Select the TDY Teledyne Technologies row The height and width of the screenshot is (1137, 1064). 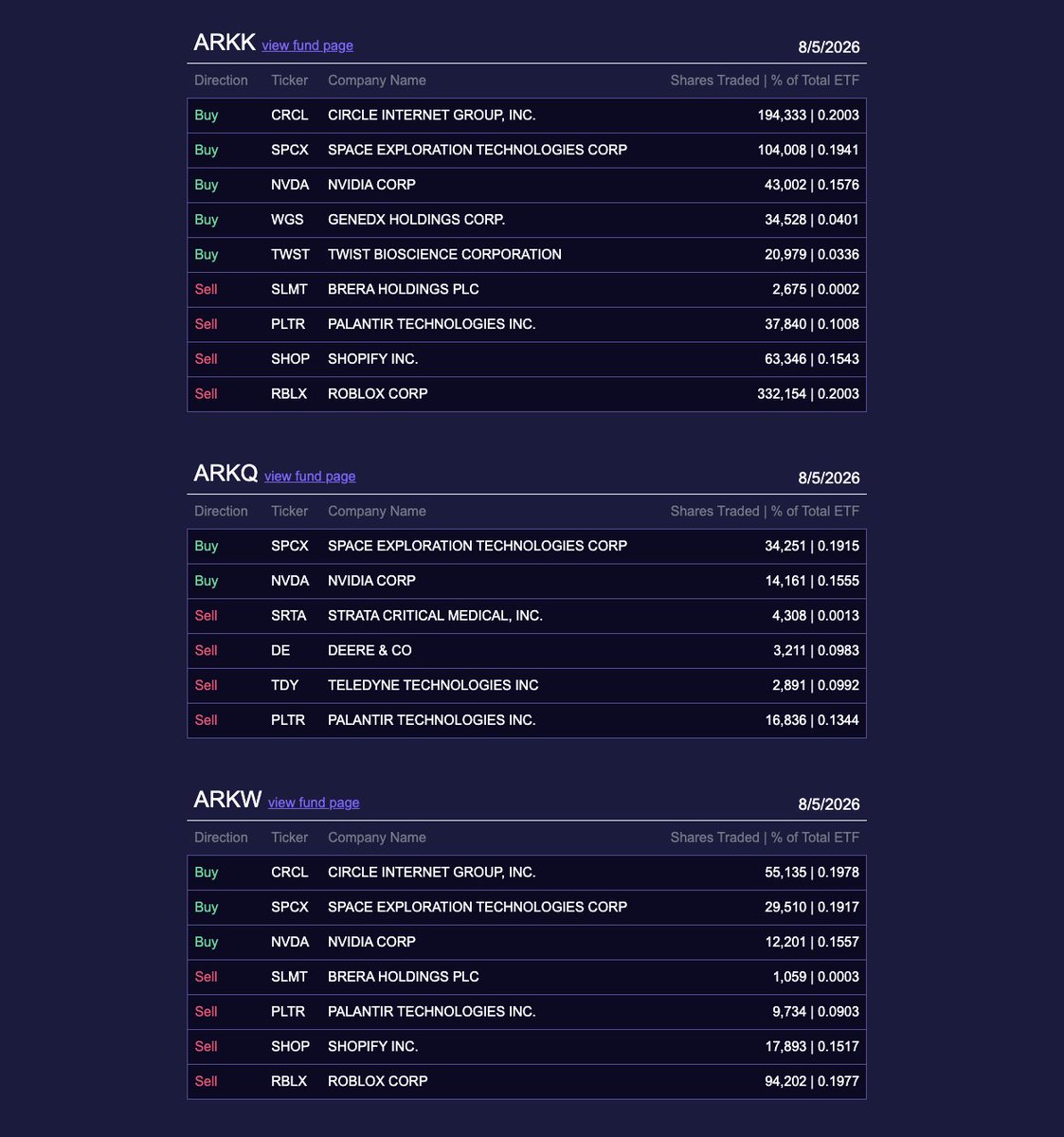coord(527,686)
